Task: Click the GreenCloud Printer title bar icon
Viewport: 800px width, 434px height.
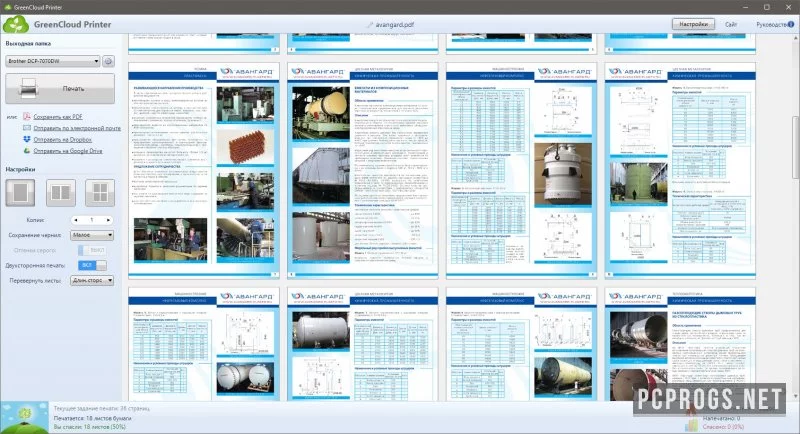Action: (x=7, y=7)
